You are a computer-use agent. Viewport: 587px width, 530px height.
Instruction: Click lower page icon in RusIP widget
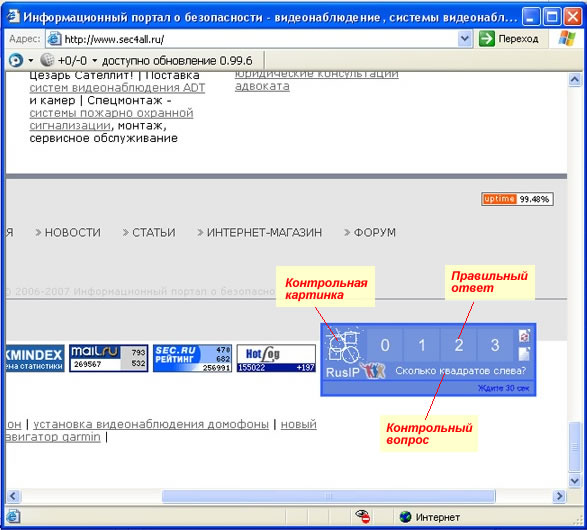(524, 354)
